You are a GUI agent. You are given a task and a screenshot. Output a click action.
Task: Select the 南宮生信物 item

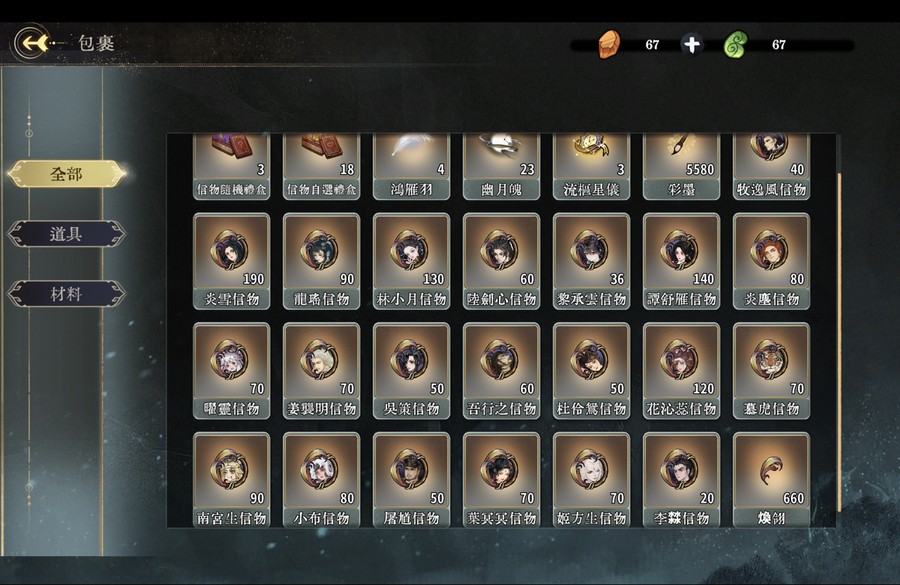coord(232,479)
